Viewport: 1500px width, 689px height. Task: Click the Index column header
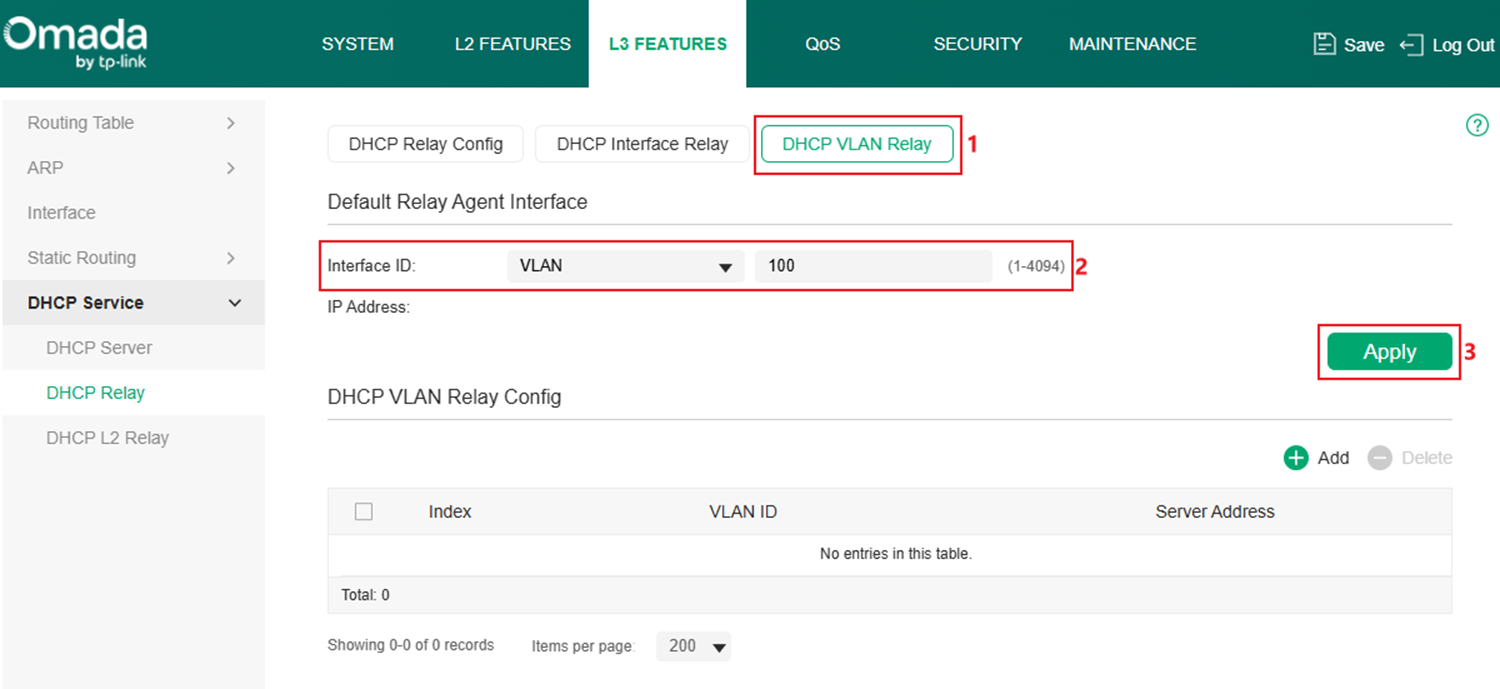450,511
